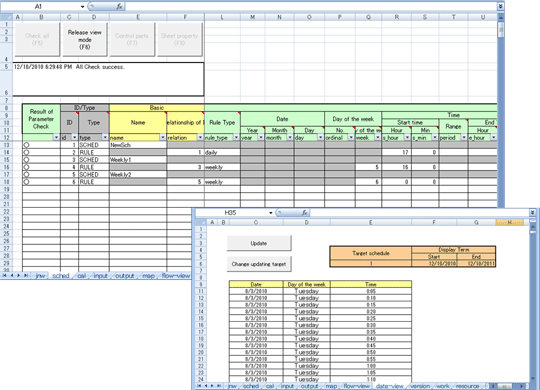Expand the top formula bar with the double-chevron icon
The image size is (540, 390).
click(x=500, y=6)
